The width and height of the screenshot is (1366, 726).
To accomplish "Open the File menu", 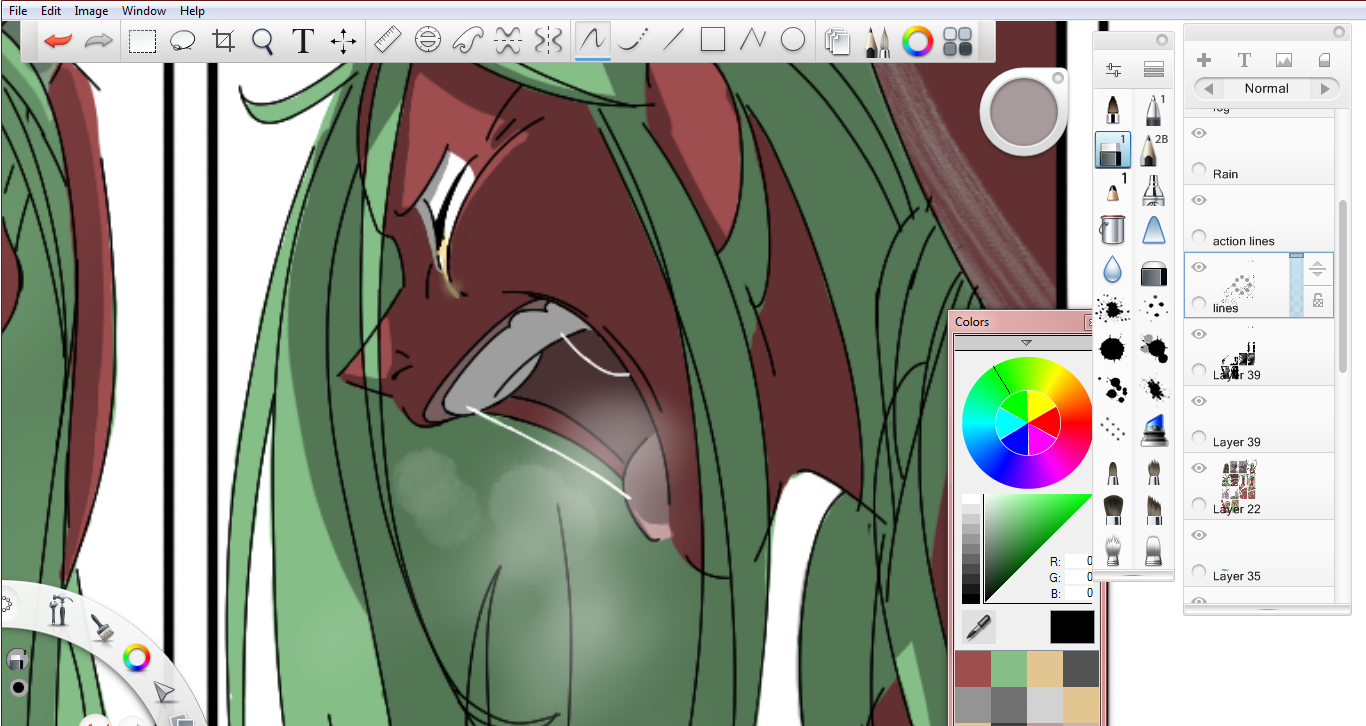I will [18, 11].
